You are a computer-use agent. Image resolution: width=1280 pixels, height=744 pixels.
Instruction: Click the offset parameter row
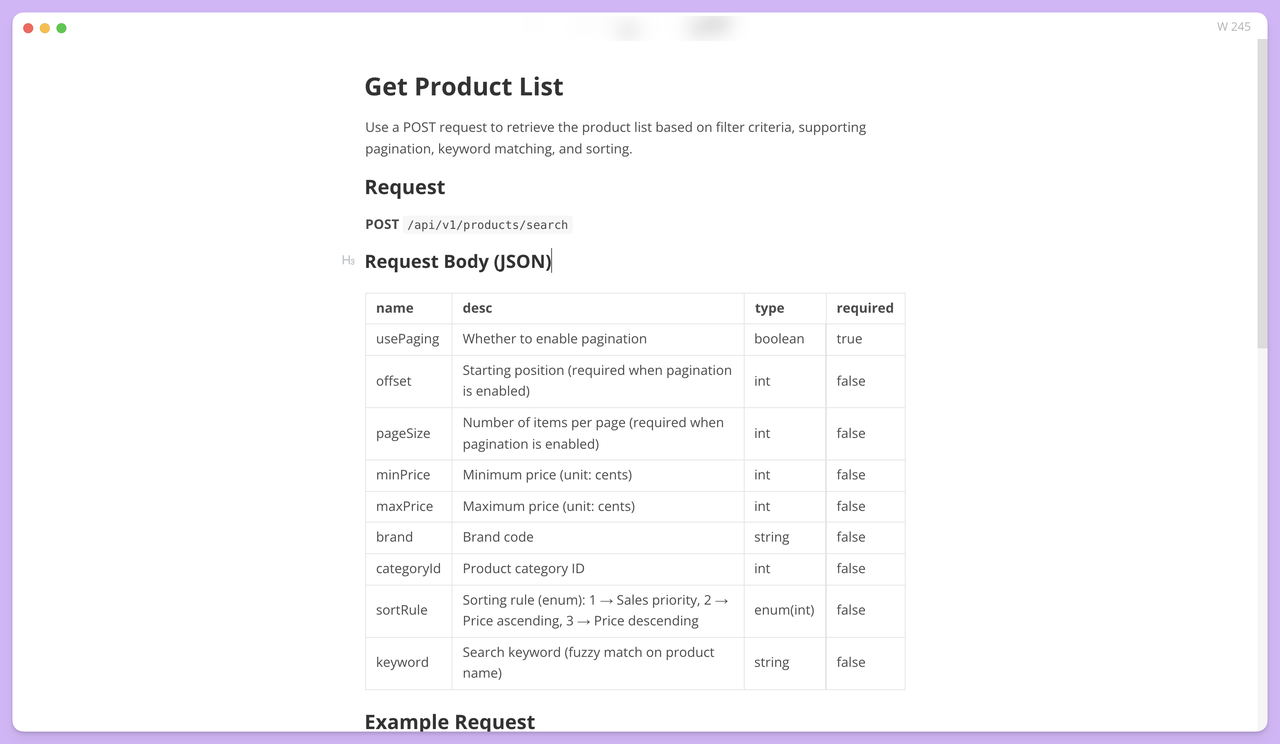coord(393,381)
